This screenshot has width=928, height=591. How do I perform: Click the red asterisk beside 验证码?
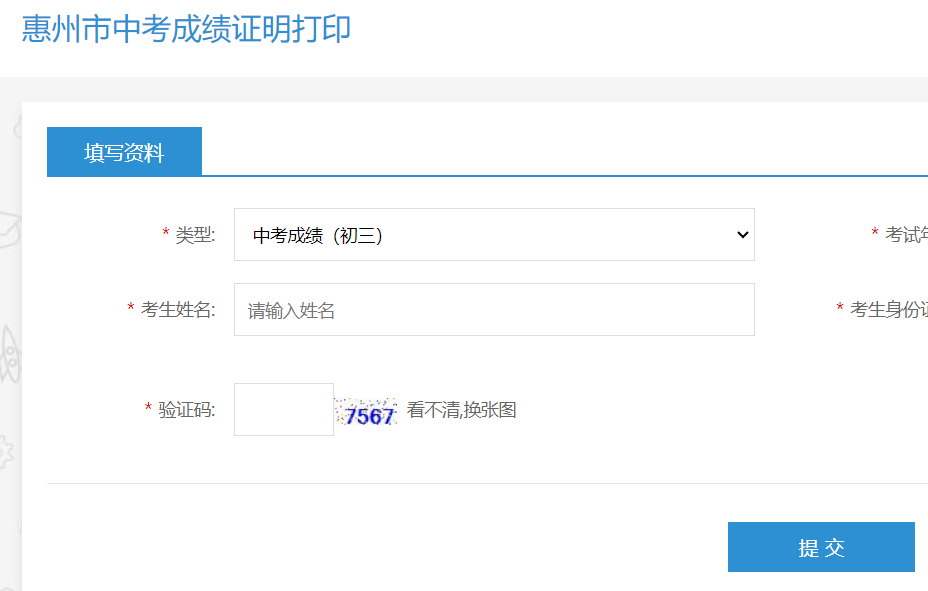(x=149, y=409)
